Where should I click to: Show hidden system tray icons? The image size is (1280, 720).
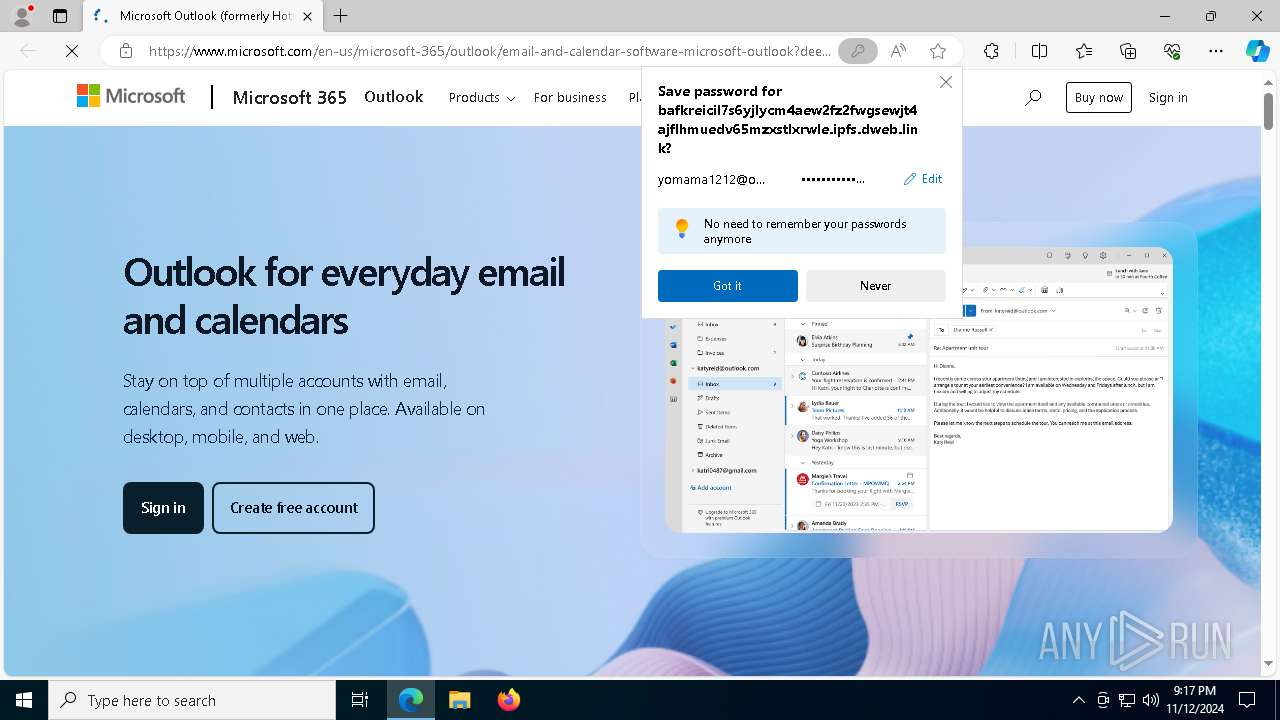tap(1078, 700)
